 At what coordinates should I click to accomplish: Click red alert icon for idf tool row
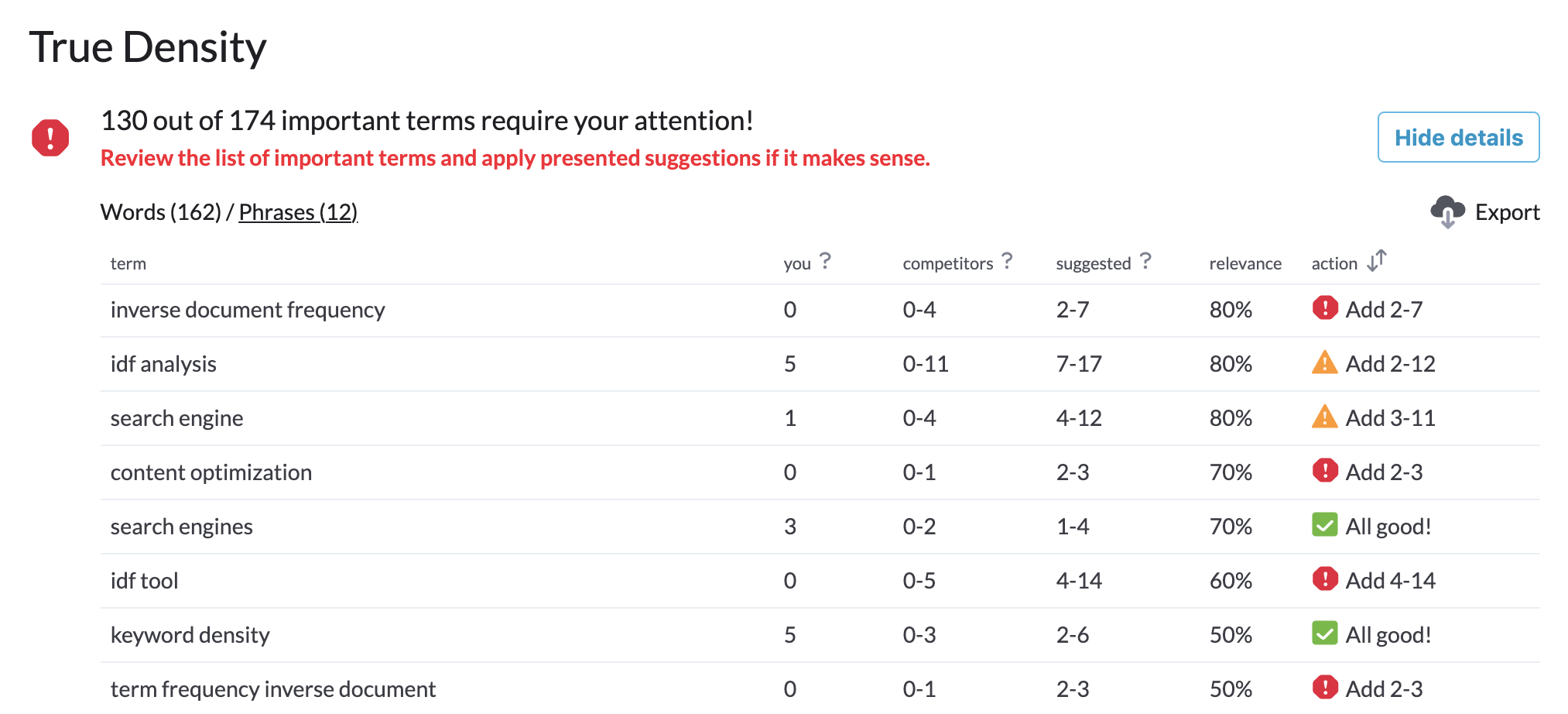pyautogui.click(x=1325, y=578)
